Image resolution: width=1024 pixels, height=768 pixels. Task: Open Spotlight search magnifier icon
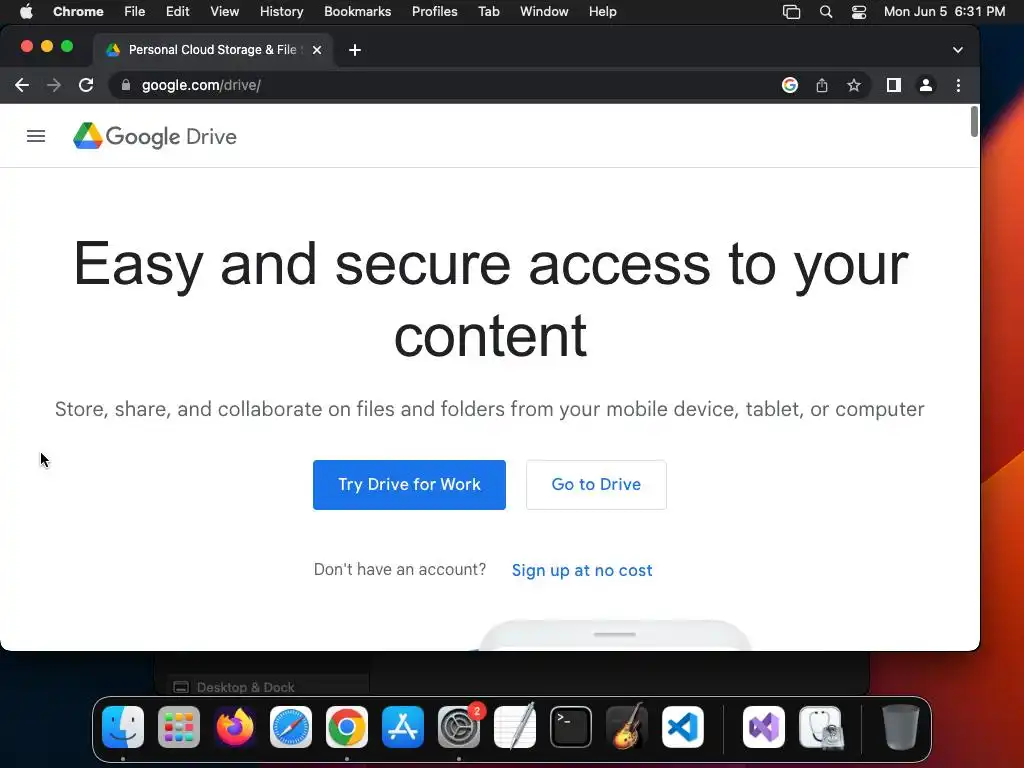point(825,11)
